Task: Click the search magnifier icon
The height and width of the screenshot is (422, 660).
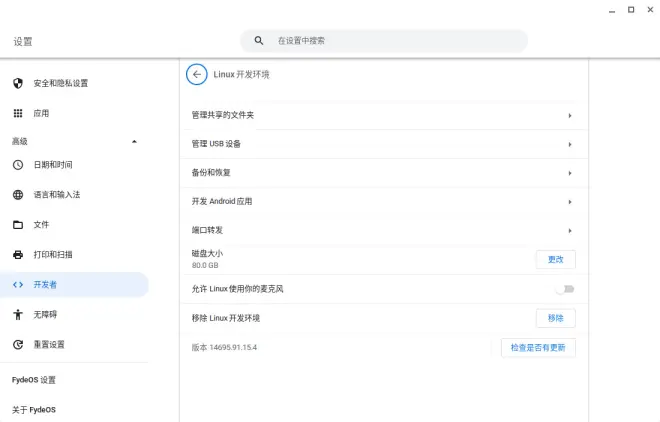Action: pos(259,40)
